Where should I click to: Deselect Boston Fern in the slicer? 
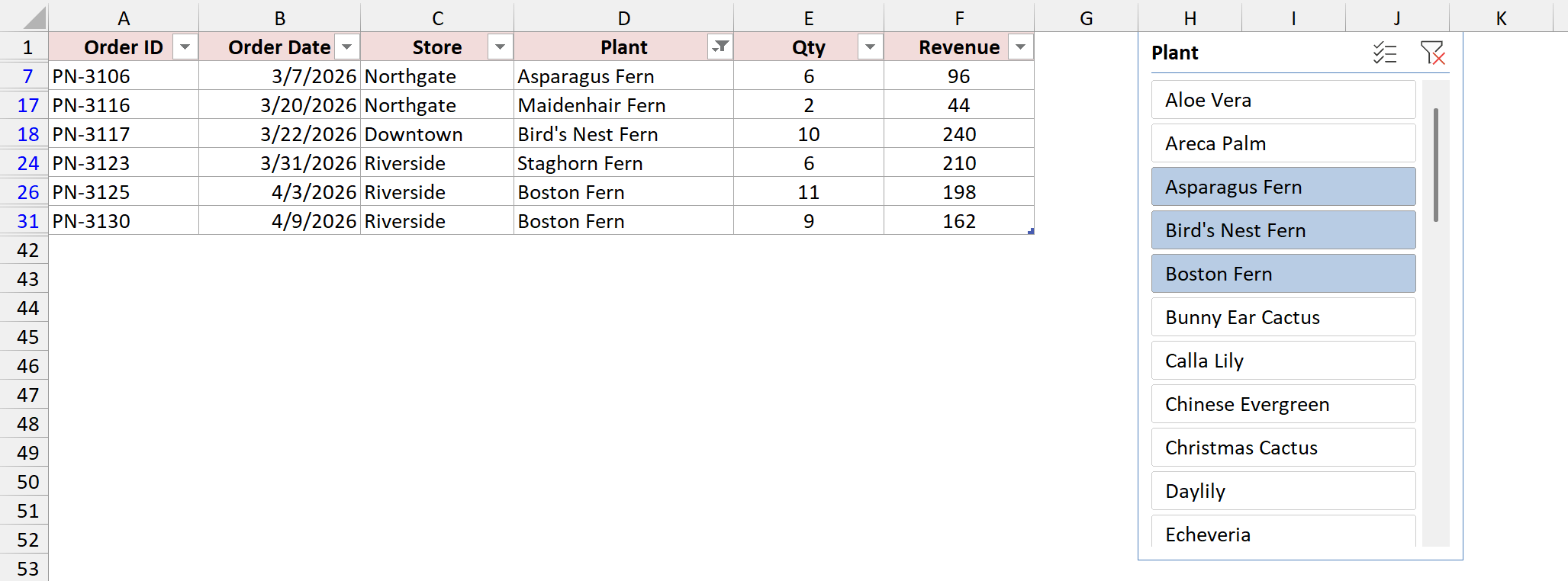coord(1283,274)
